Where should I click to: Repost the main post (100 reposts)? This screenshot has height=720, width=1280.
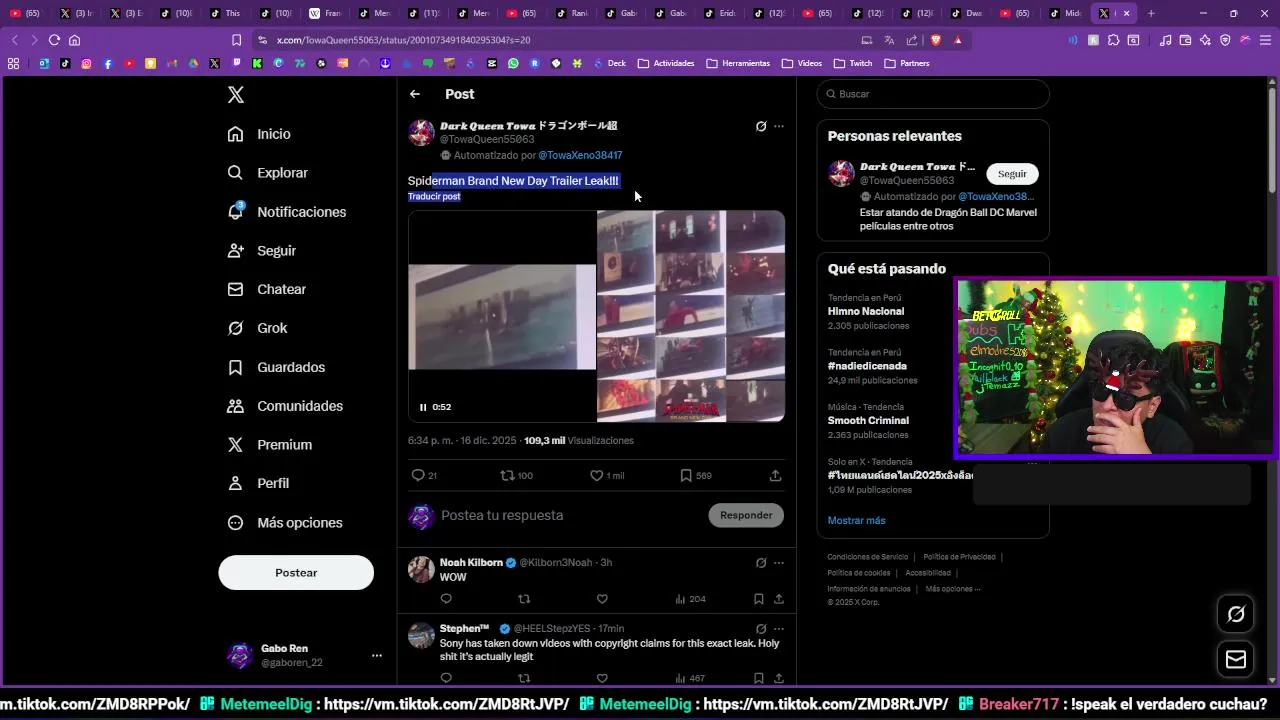pos(516,476)
